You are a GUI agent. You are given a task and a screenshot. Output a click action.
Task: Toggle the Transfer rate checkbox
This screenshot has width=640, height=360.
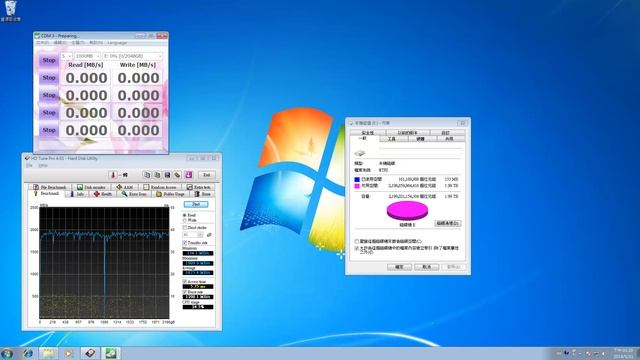coord(185,242)
